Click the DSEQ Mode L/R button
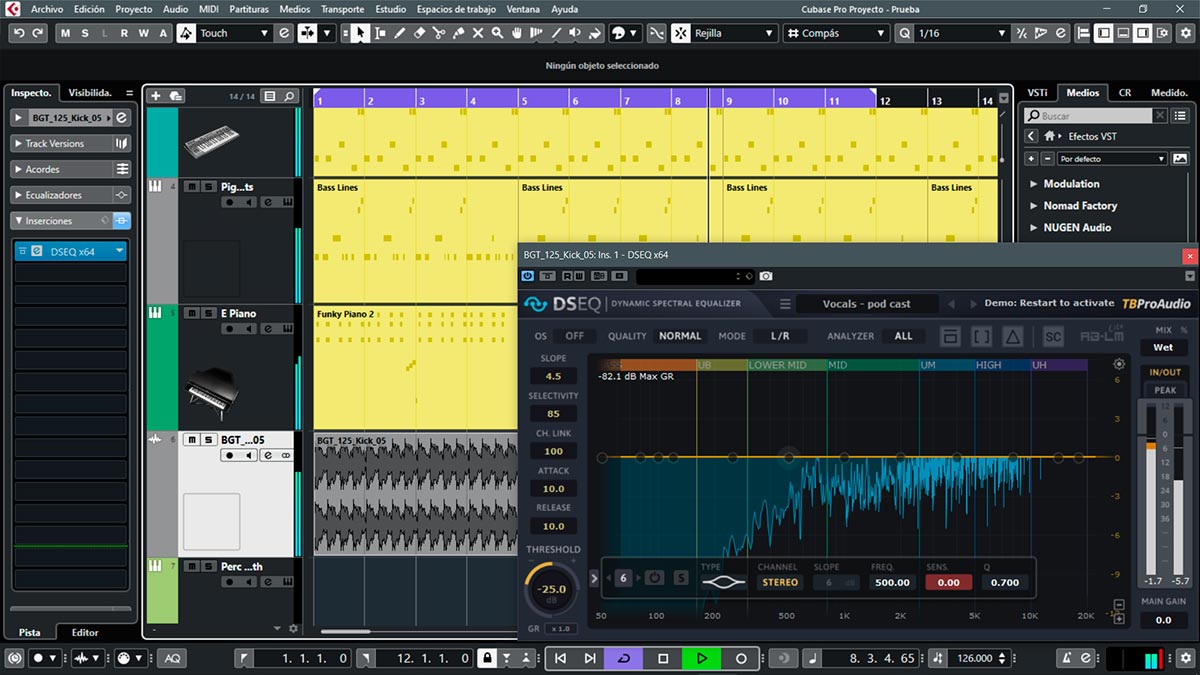 tap(781, 336)
